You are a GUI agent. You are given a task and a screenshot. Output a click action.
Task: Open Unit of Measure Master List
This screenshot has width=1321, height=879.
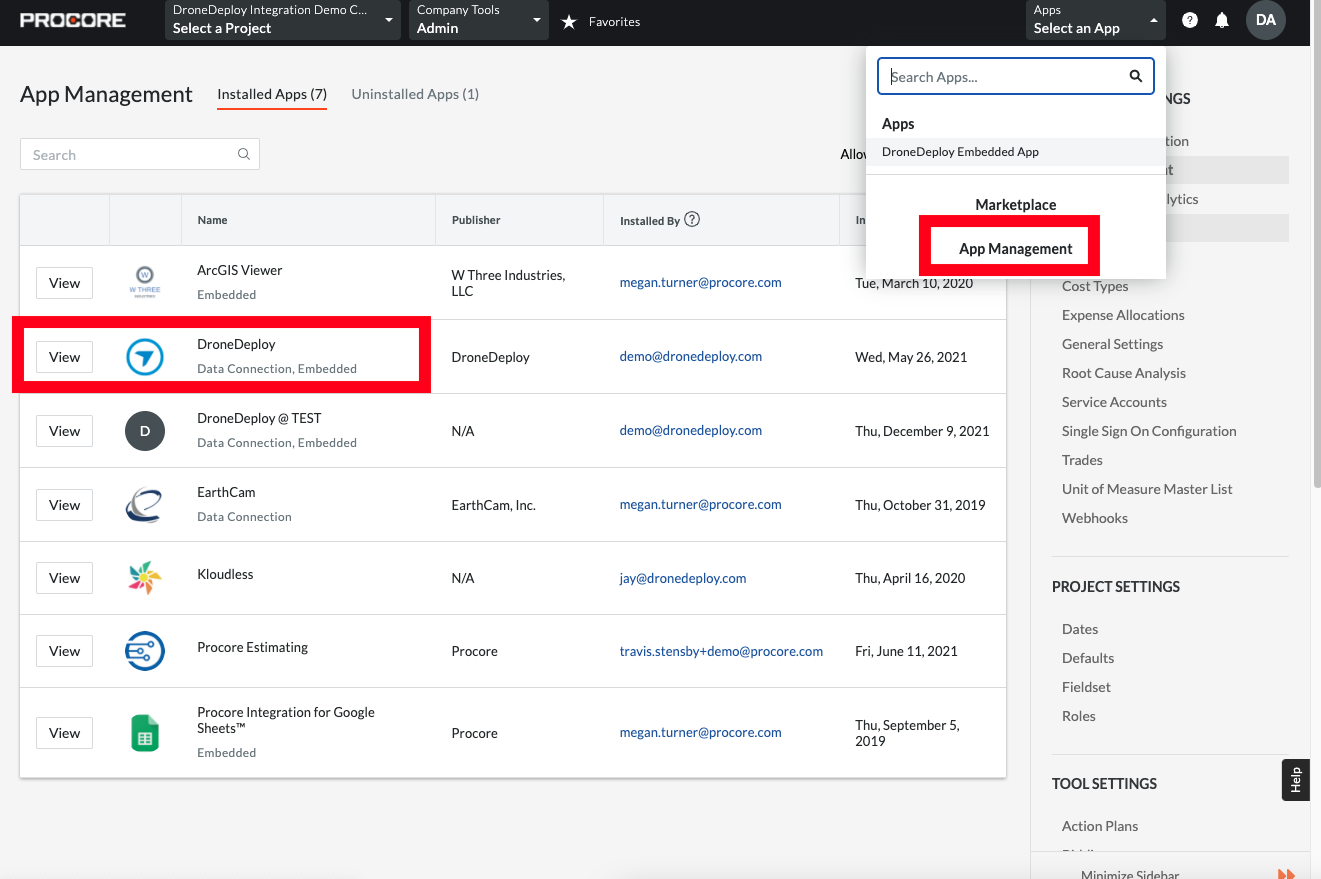pyautogui.click(x=1147, y=489)
